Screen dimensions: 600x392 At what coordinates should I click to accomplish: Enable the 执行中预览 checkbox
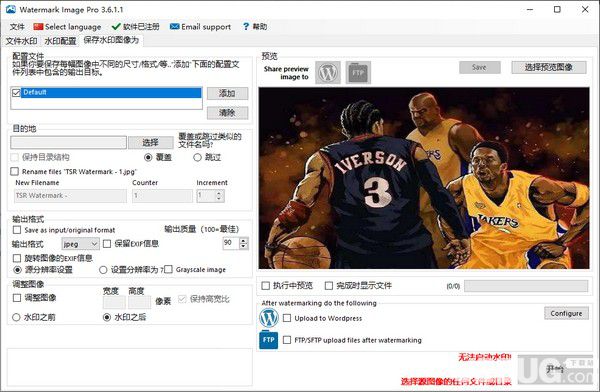pos(266,286)
